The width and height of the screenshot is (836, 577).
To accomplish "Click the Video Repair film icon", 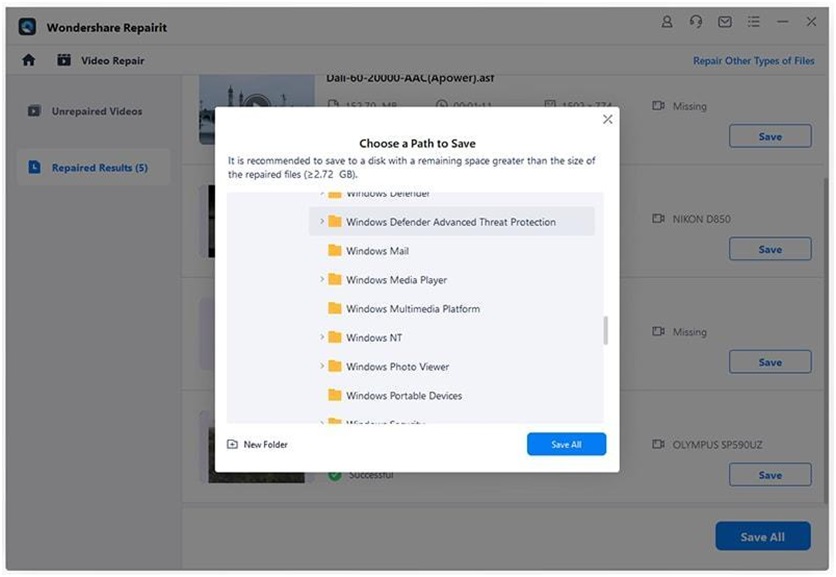I will (x=64, y=60).
